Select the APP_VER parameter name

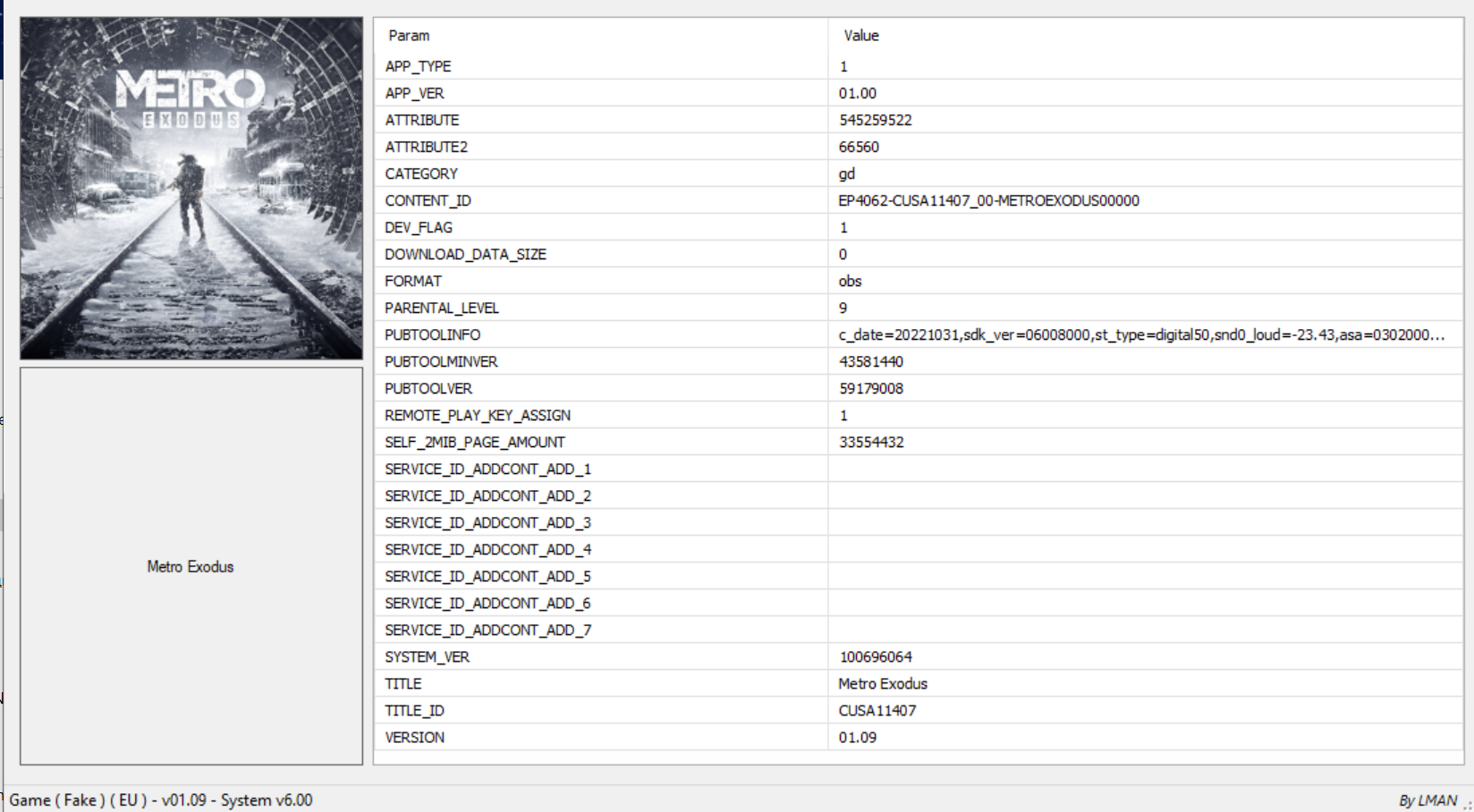click(414, 93)
